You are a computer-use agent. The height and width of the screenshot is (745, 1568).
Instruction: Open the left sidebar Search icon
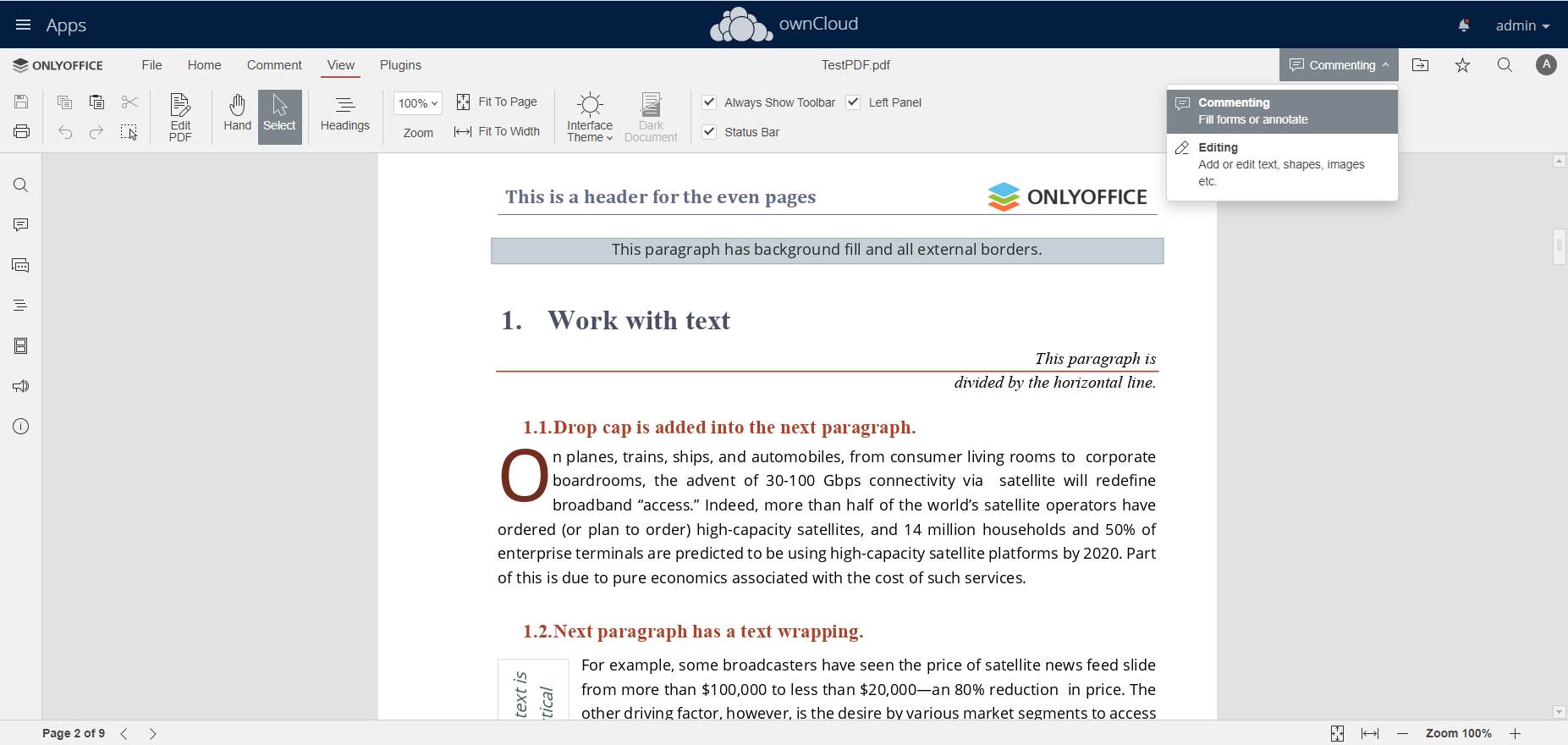pos(21,185)
